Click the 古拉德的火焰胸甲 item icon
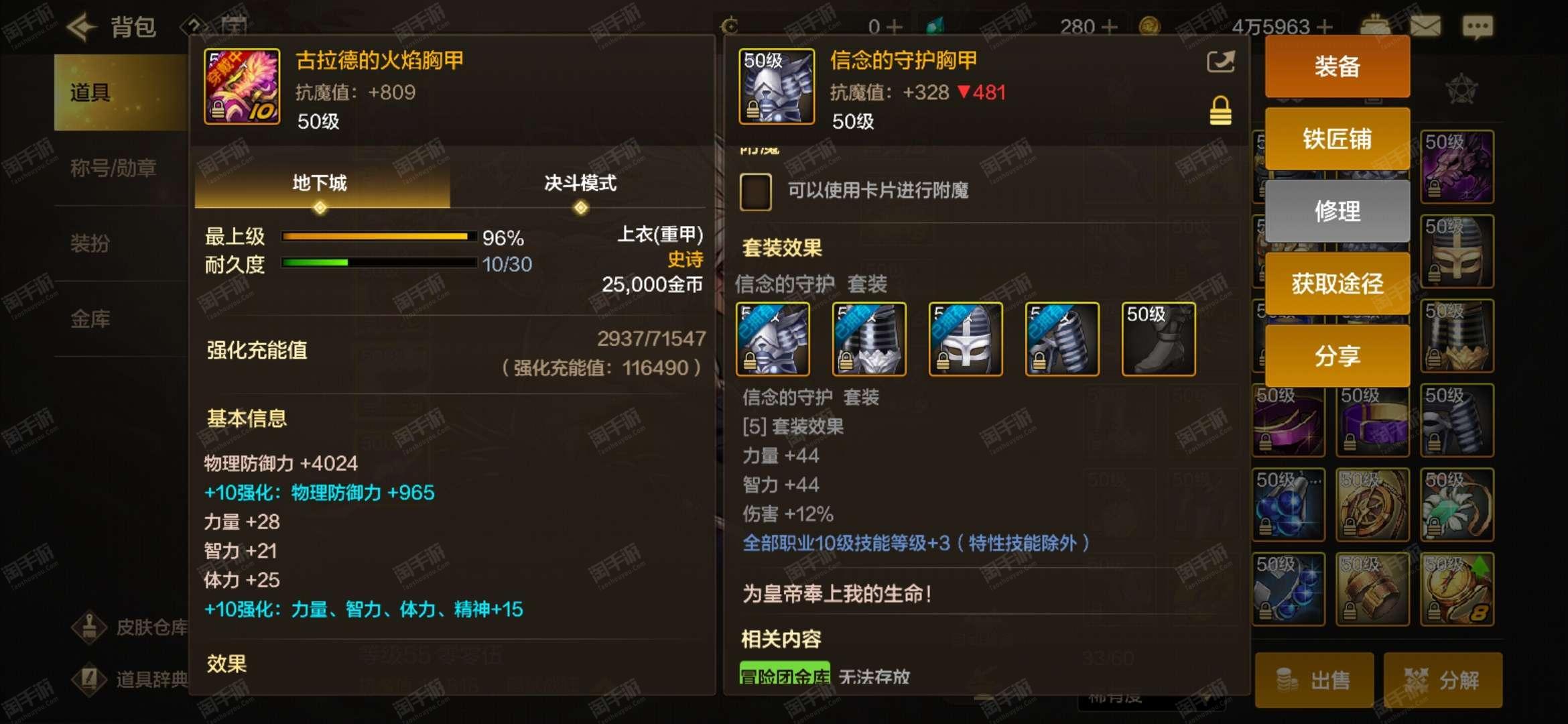 click(242, 86)
